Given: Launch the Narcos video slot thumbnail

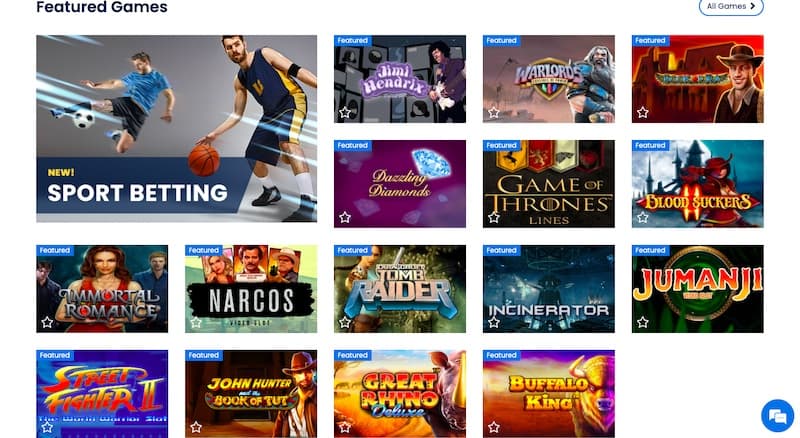Looking at the screenshot, I should tap(251, 289).
